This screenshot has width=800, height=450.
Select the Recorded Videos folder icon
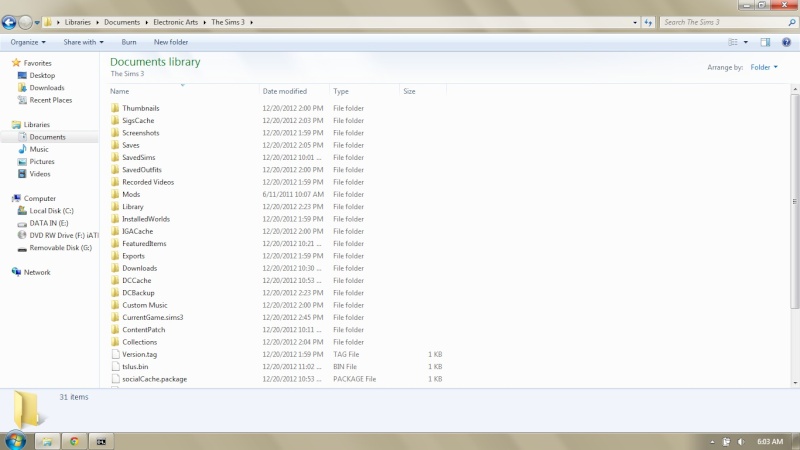click(x=115, y=182)
